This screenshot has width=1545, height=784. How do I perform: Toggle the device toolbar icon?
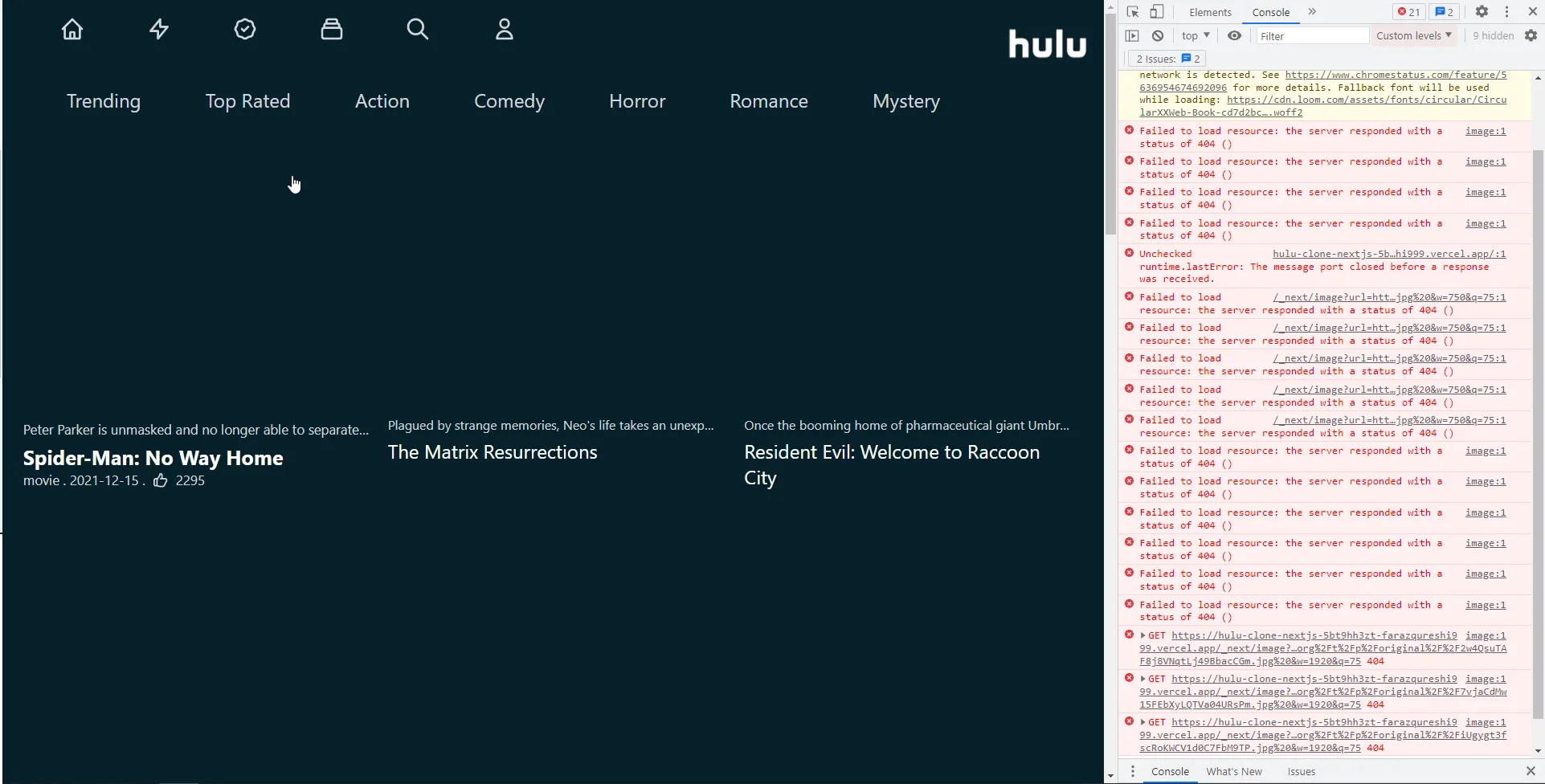tap(1157, 12)
